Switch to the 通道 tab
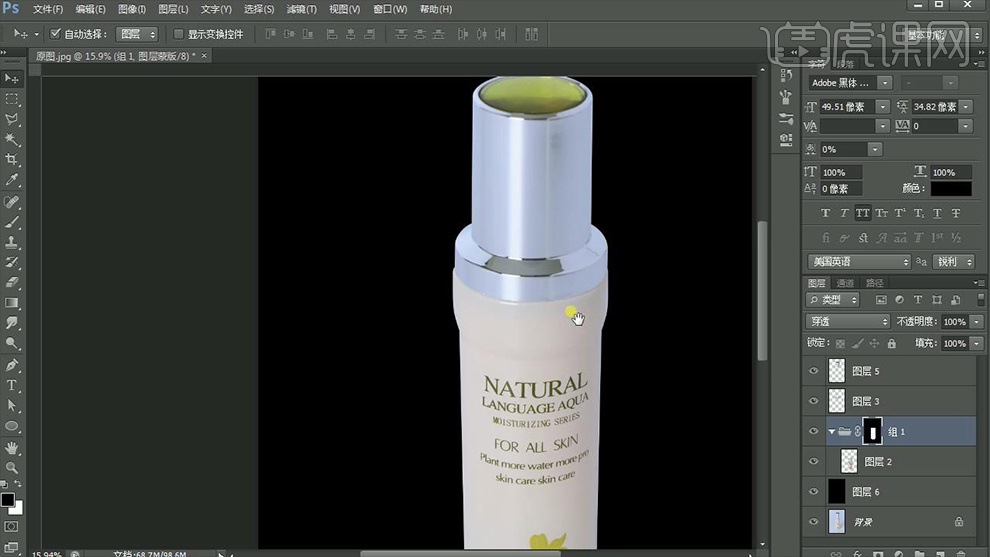 (x=845, y=283)
